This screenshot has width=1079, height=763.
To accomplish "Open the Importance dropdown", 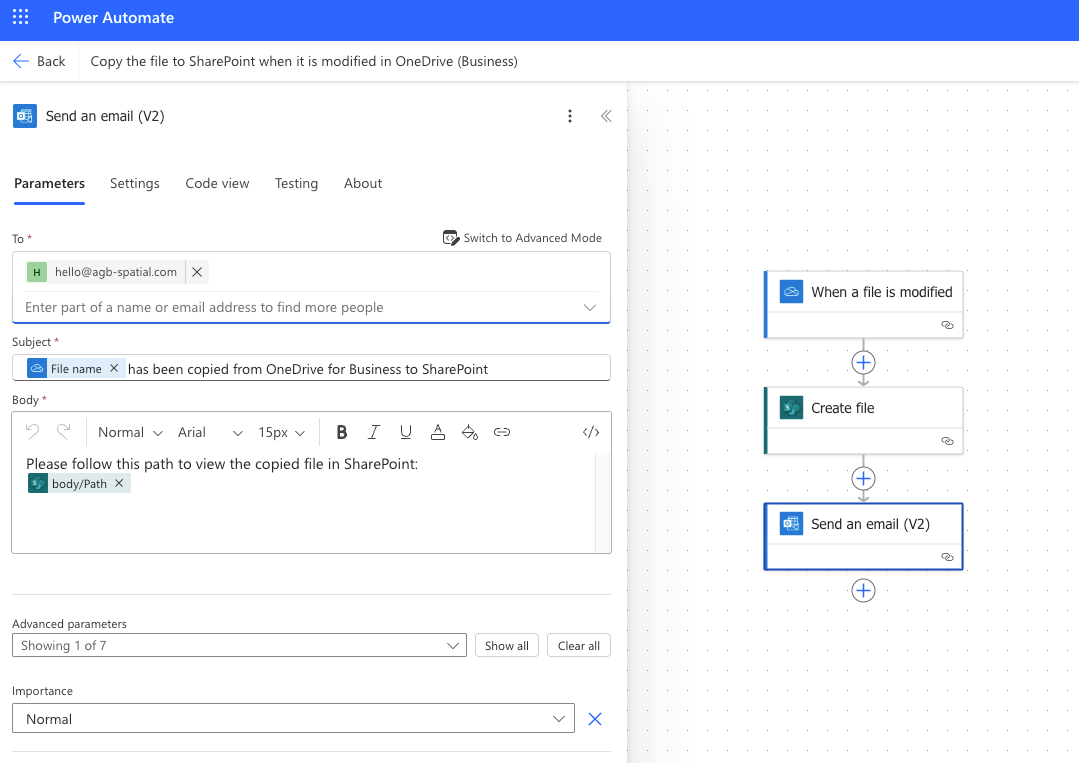I will pyautogui.click(x=293, y=718).
